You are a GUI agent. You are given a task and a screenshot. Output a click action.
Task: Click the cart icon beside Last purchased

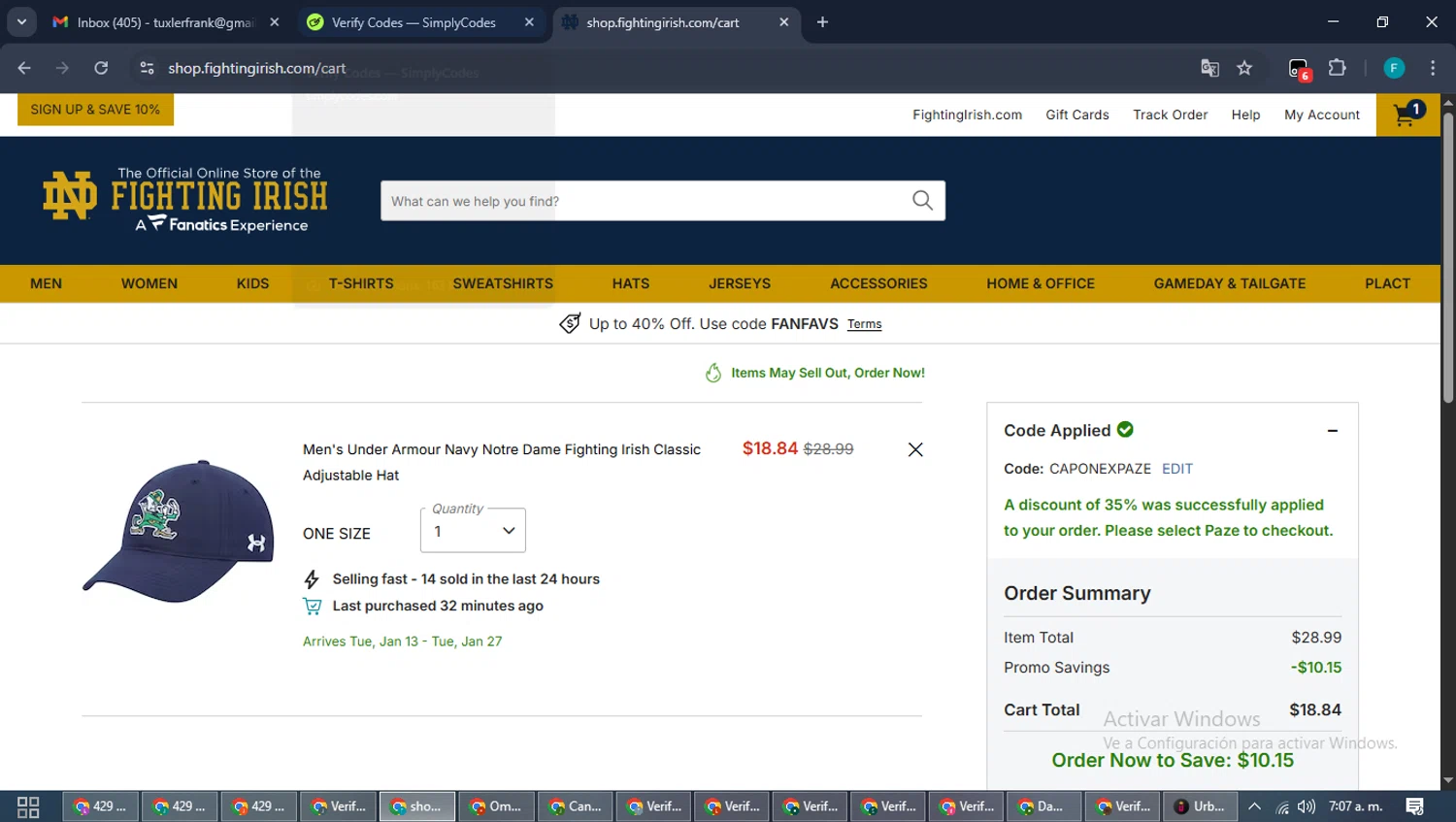pos(312,606)
